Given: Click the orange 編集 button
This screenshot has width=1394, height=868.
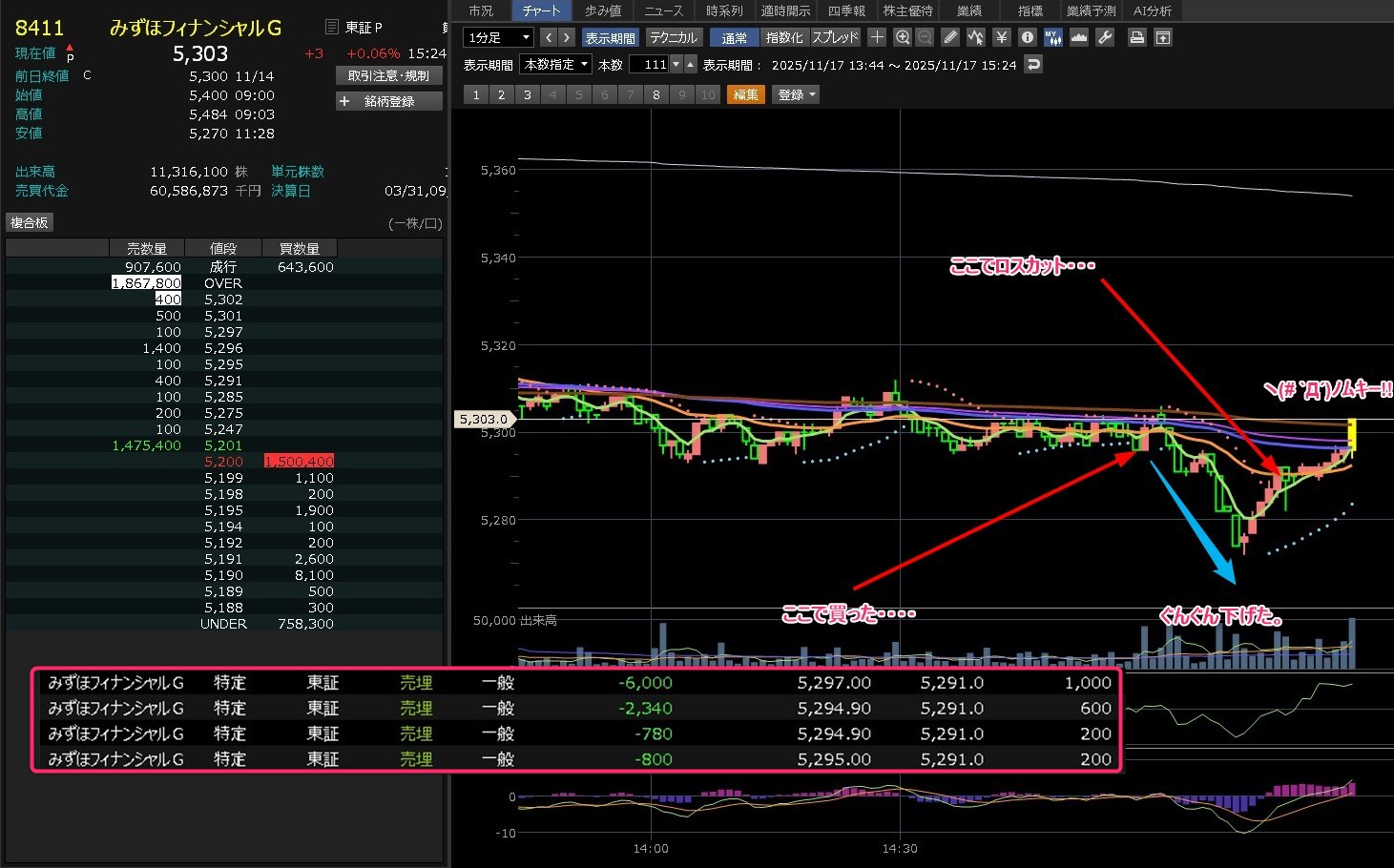Looking at the screenshot, I should click(745, 94).
